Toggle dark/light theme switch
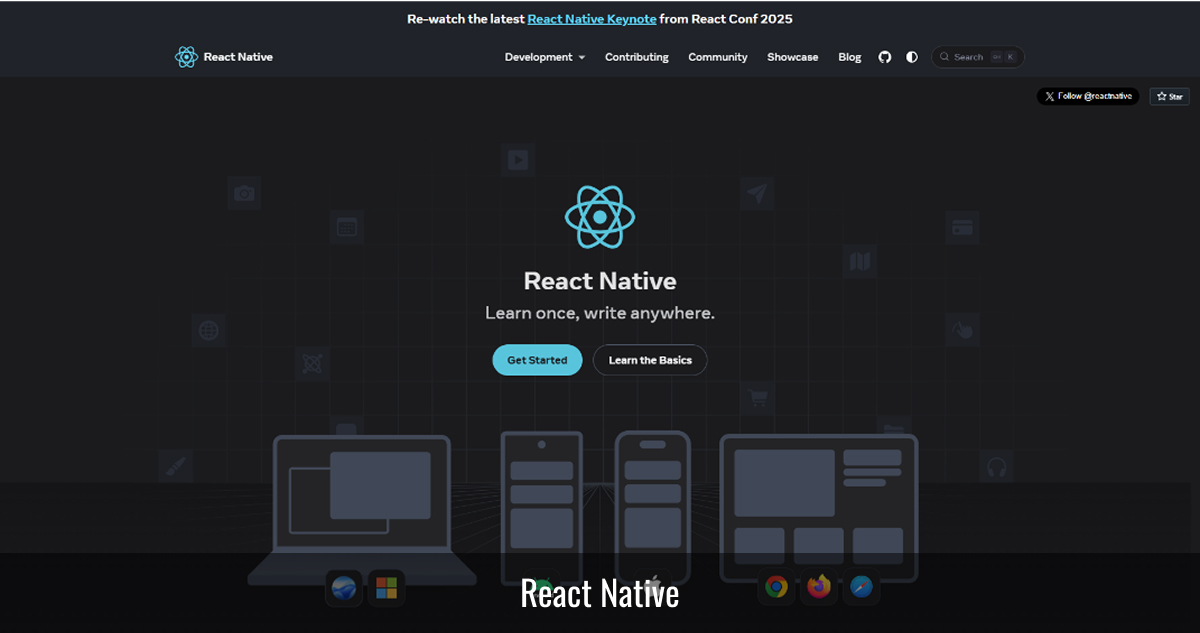1200x633 pixels. (912, 57)
